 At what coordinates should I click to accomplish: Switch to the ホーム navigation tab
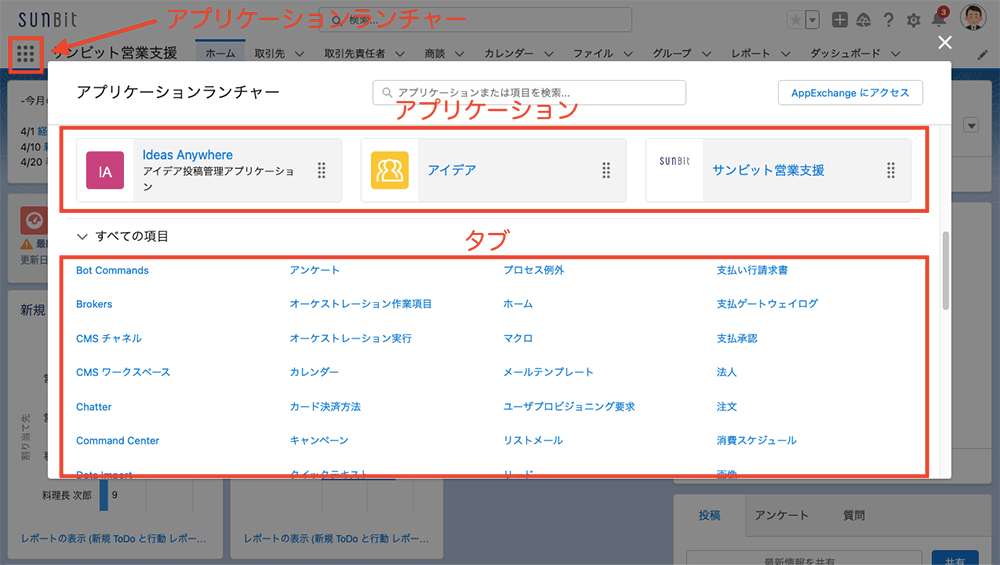(220, 54)
